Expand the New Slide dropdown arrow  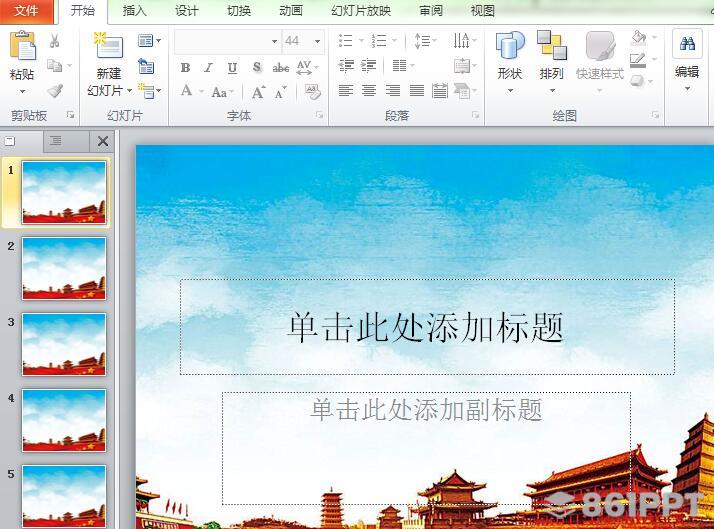click(x=129, y=90)
